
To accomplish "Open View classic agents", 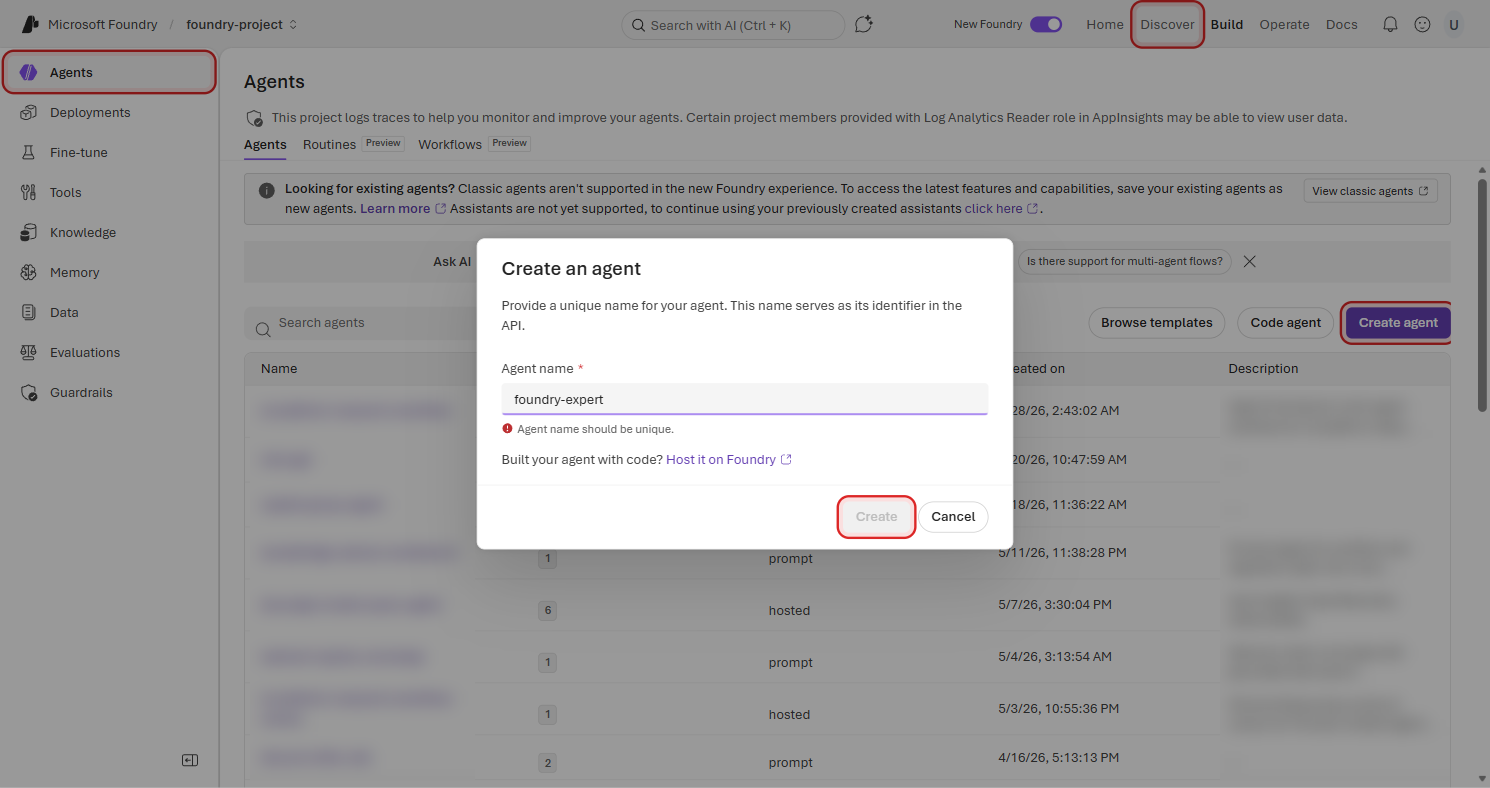I will [1370, 191].
